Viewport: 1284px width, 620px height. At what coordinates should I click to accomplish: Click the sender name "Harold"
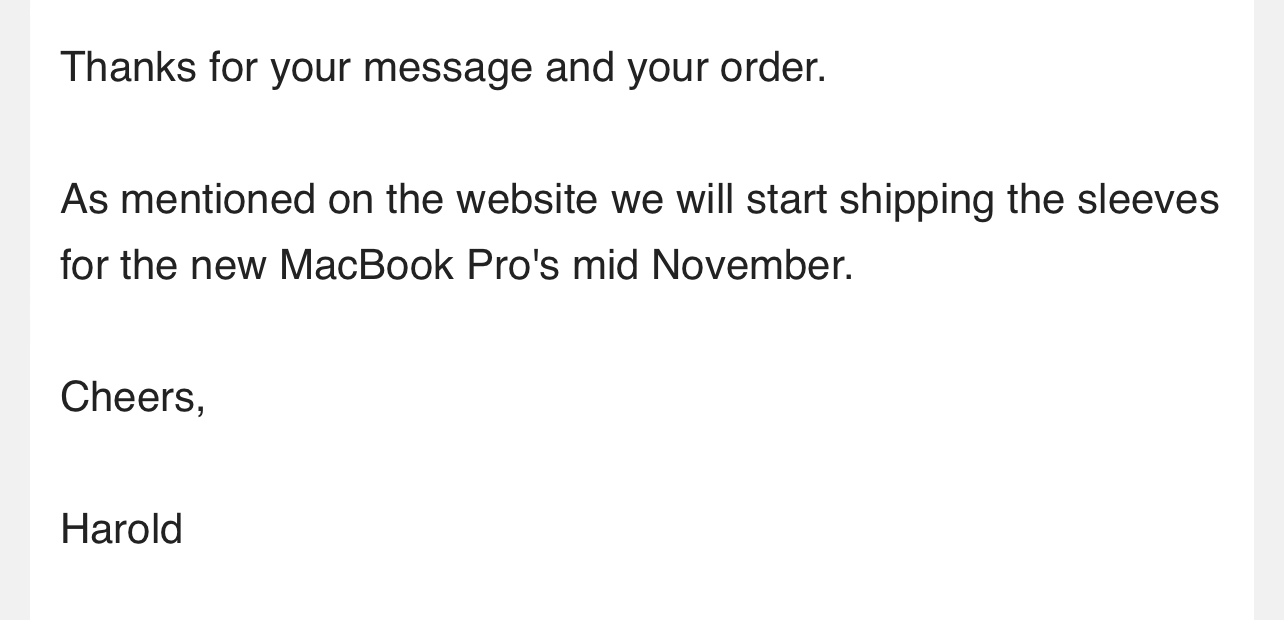(121, 529)
